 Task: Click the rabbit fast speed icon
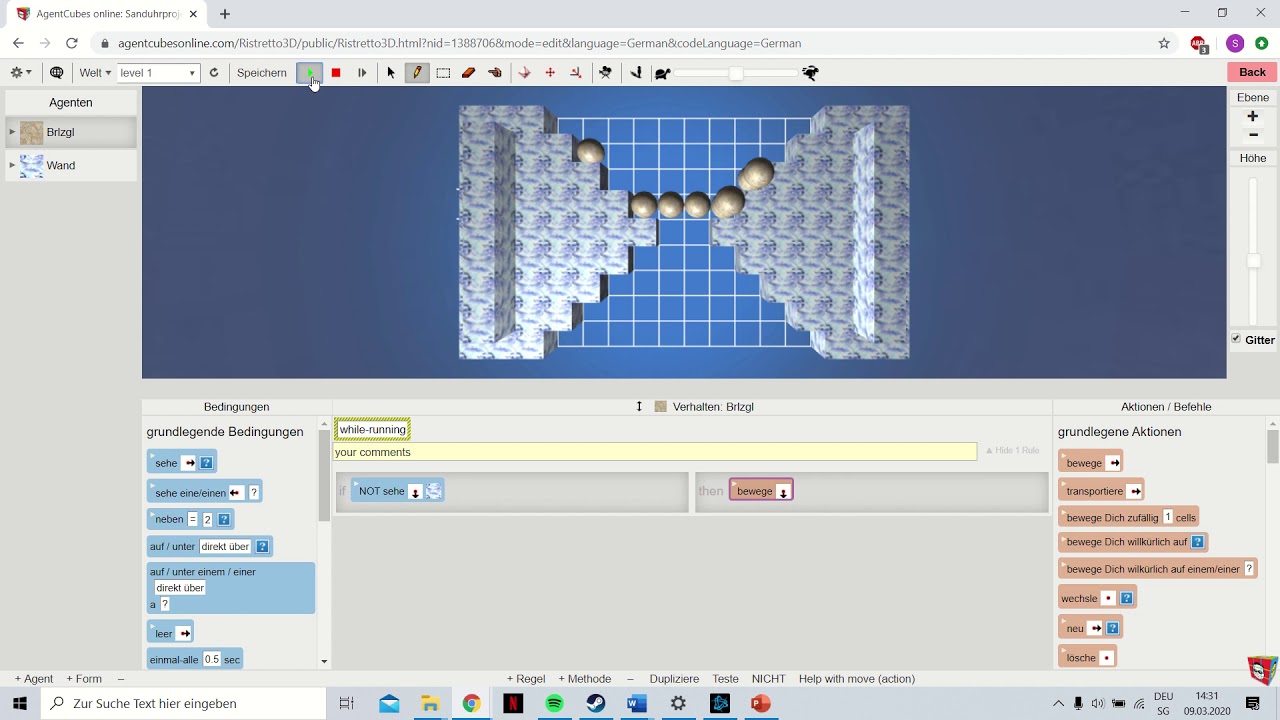(811, 72)
